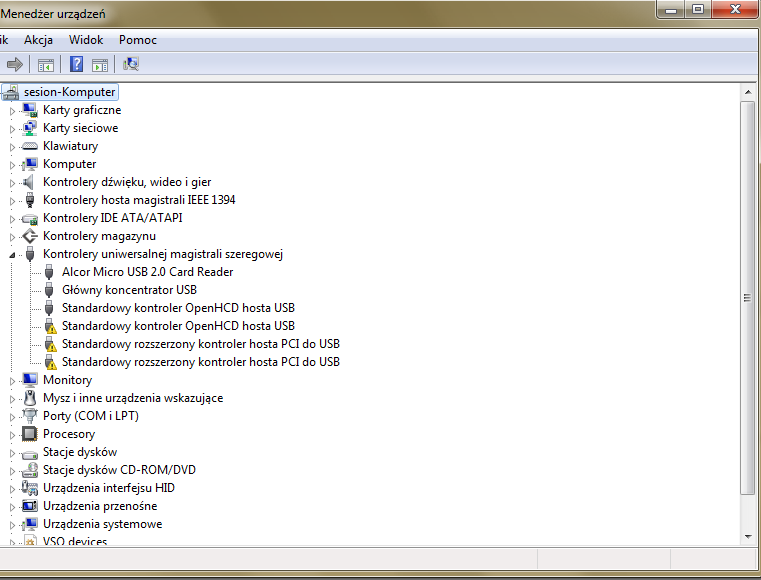761x580 pixels.
Task: Scan for hardware changes toolbar icon
Action: tap(131, 64)
